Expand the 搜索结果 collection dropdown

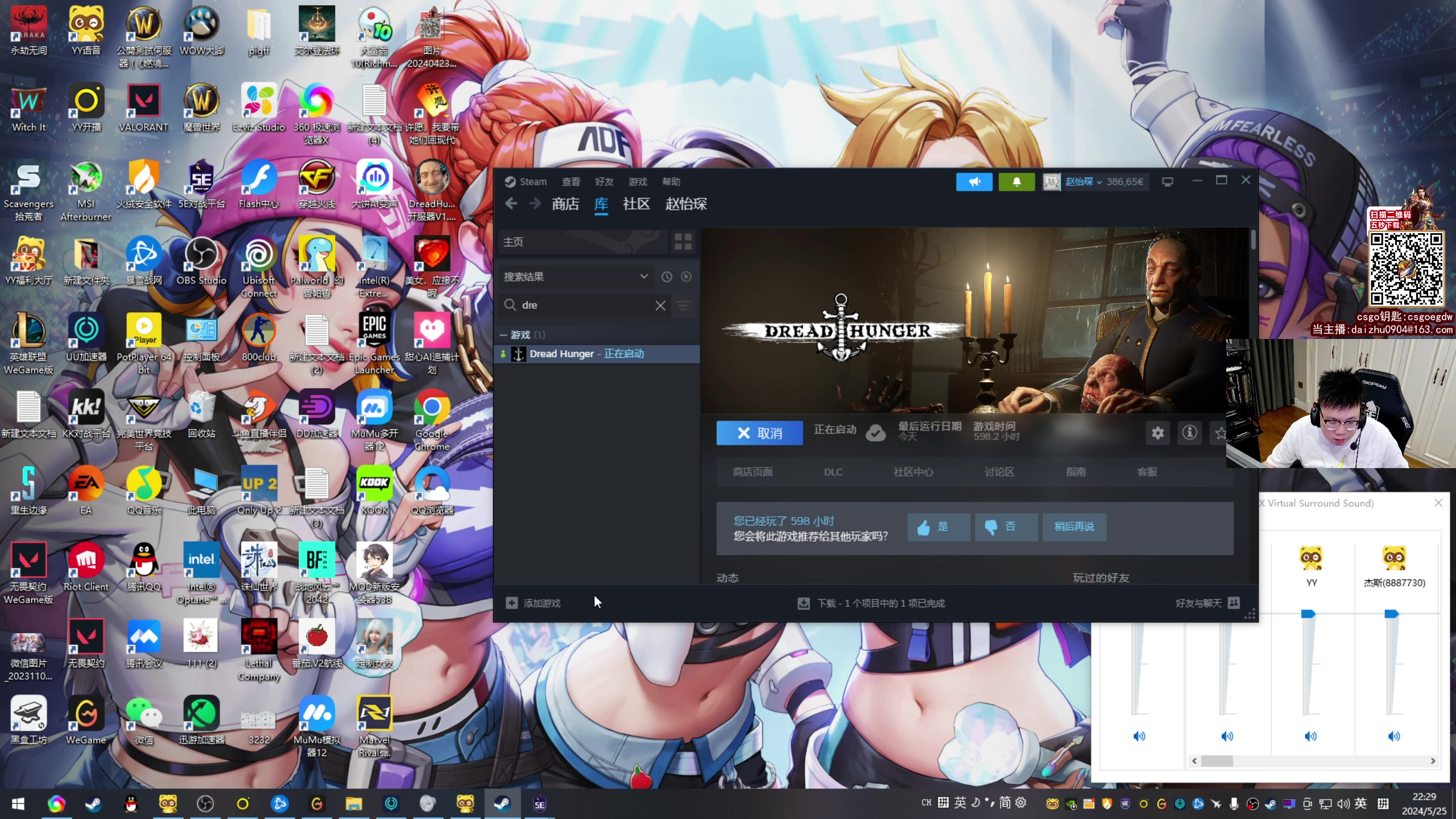576,276
